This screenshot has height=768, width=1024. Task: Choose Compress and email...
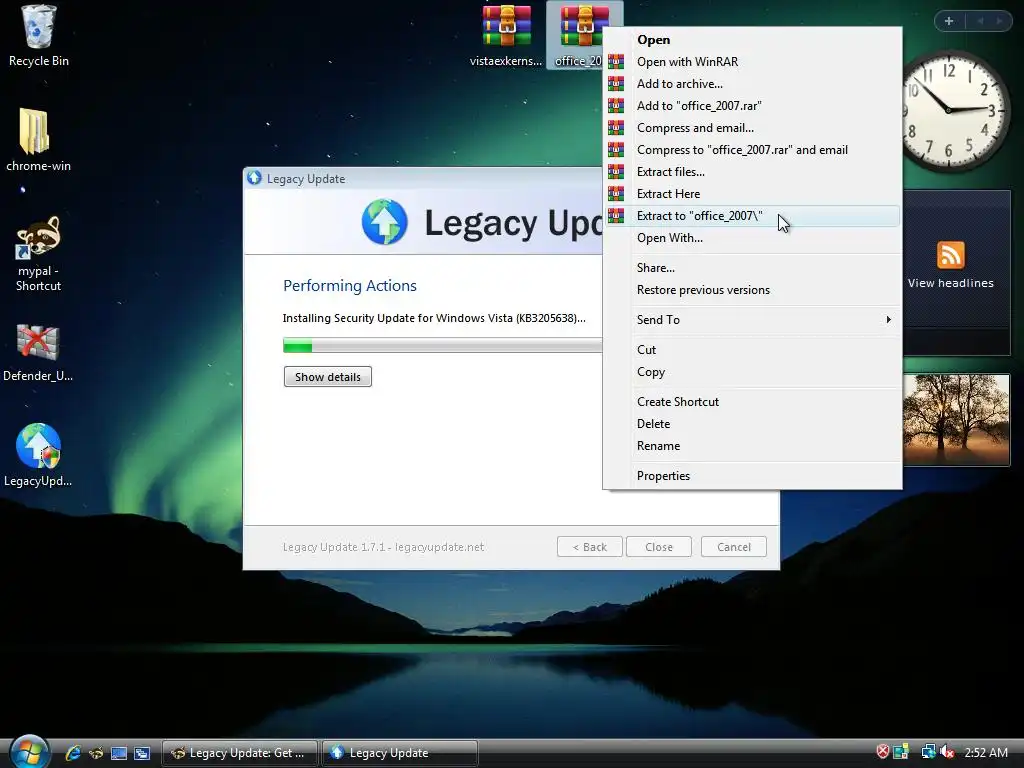tap(752, 128)
